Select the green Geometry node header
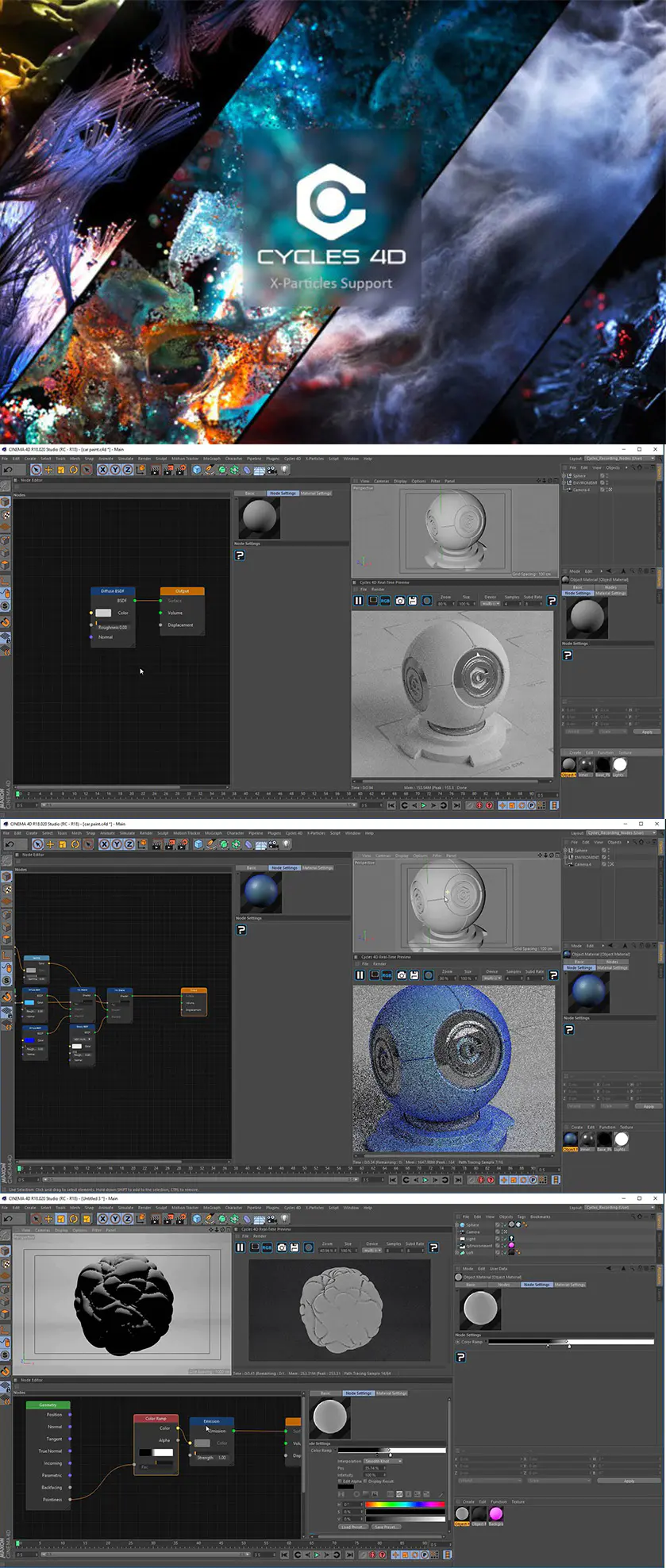 (x=48, y=1405)
